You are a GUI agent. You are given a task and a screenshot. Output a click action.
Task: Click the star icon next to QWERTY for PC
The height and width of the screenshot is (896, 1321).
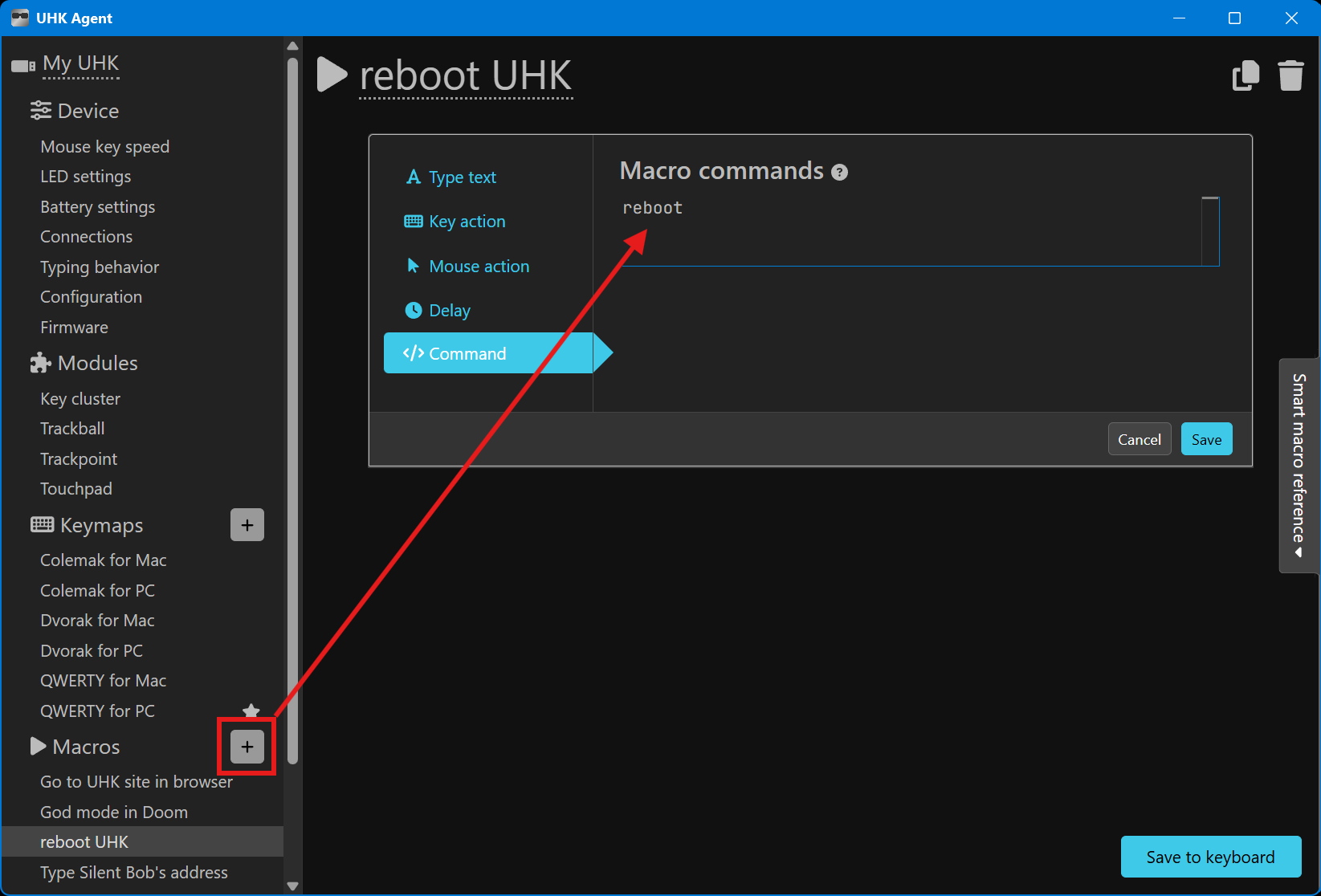click(251, 710)
